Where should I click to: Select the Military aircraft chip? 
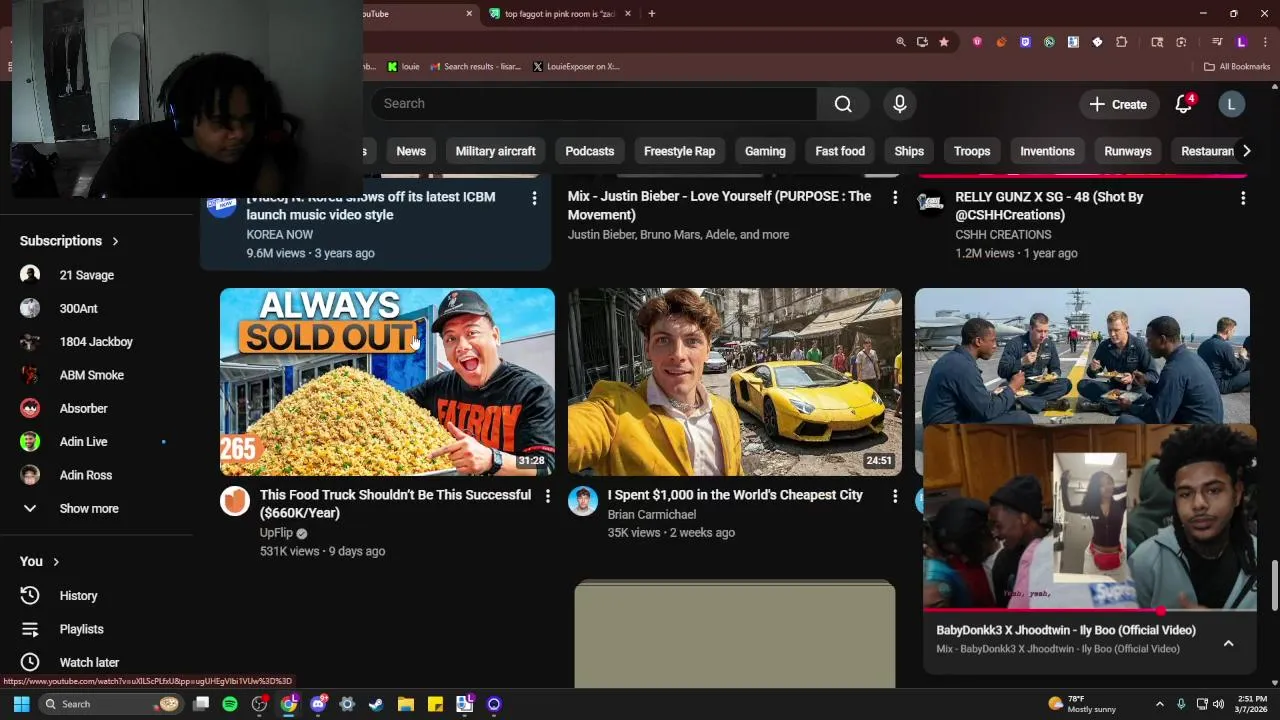(495, 151)
